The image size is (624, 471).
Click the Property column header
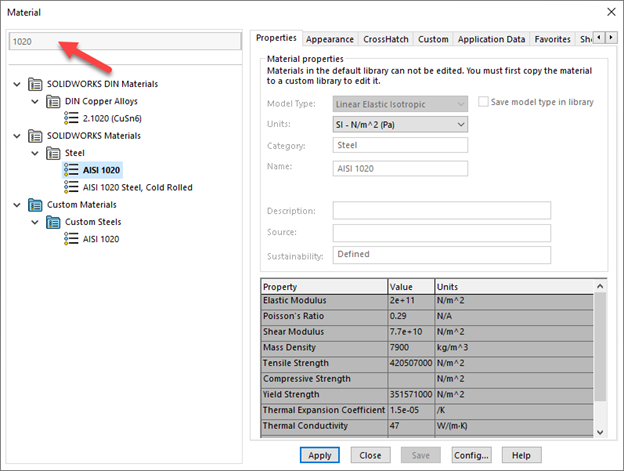(x=324, y=287)
